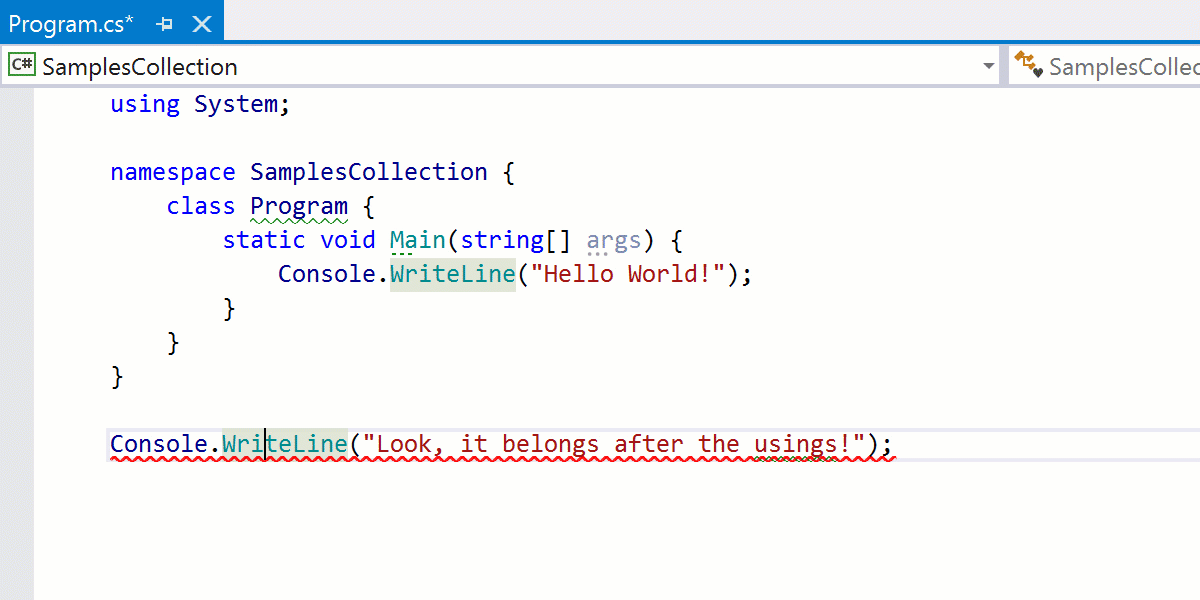1200x600 pixels.
Task: Click 'System' in the using directive
Action: pyautogui.click(x=236, y=104)
